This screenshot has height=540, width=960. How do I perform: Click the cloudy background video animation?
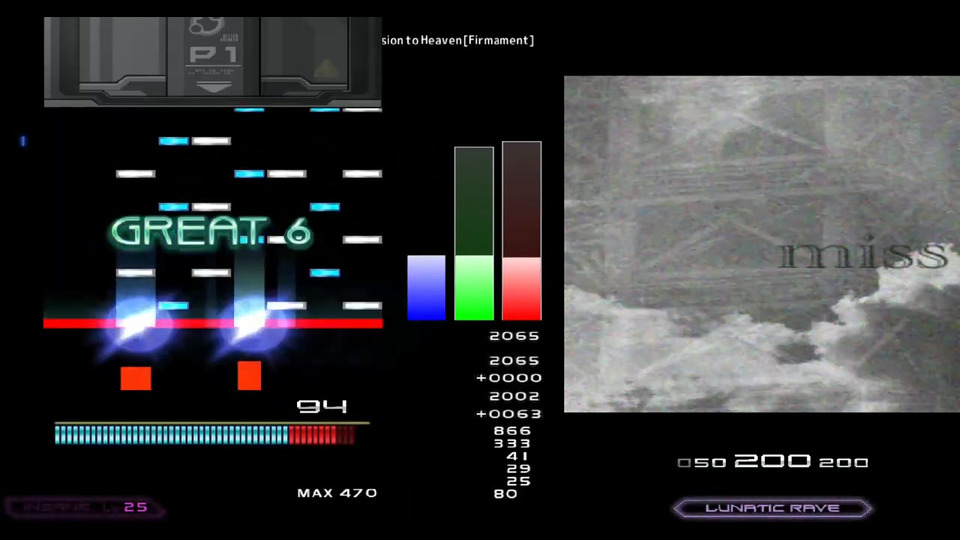[x=762, y=244]
